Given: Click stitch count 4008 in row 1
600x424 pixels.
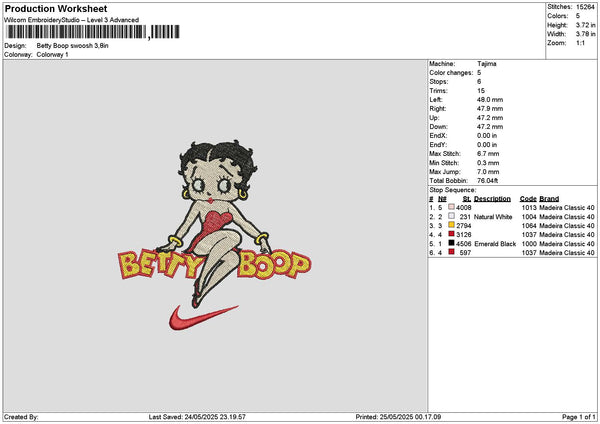Looking at the screenshot, I should (463, 208).
